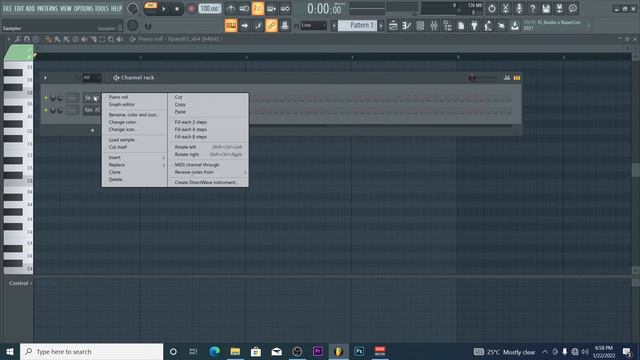Viewport: 640px width, 360px height.
Task: Click the tempo tapper icon
Action: tap(488, 26)
